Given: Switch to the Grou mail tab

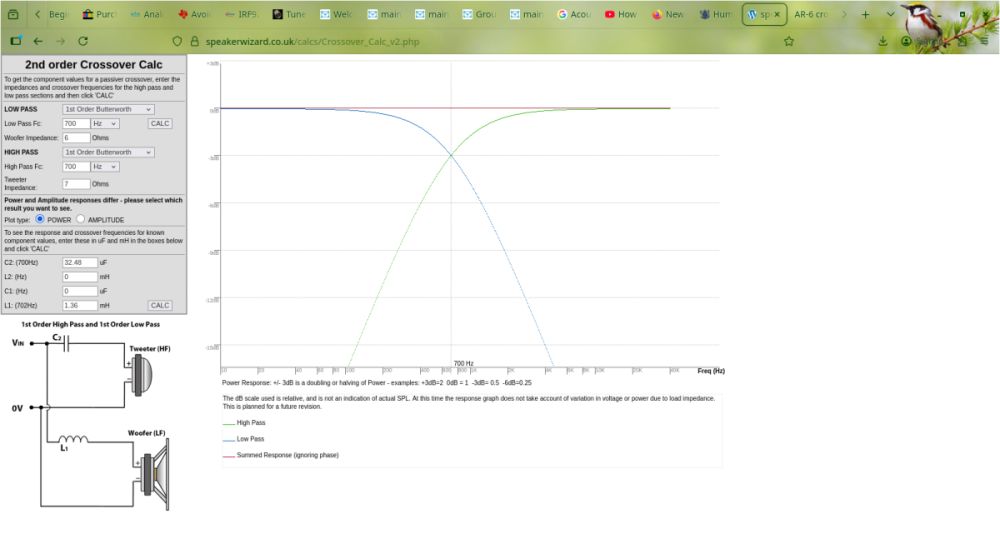Looking at the screenshot, I should 480,14.
